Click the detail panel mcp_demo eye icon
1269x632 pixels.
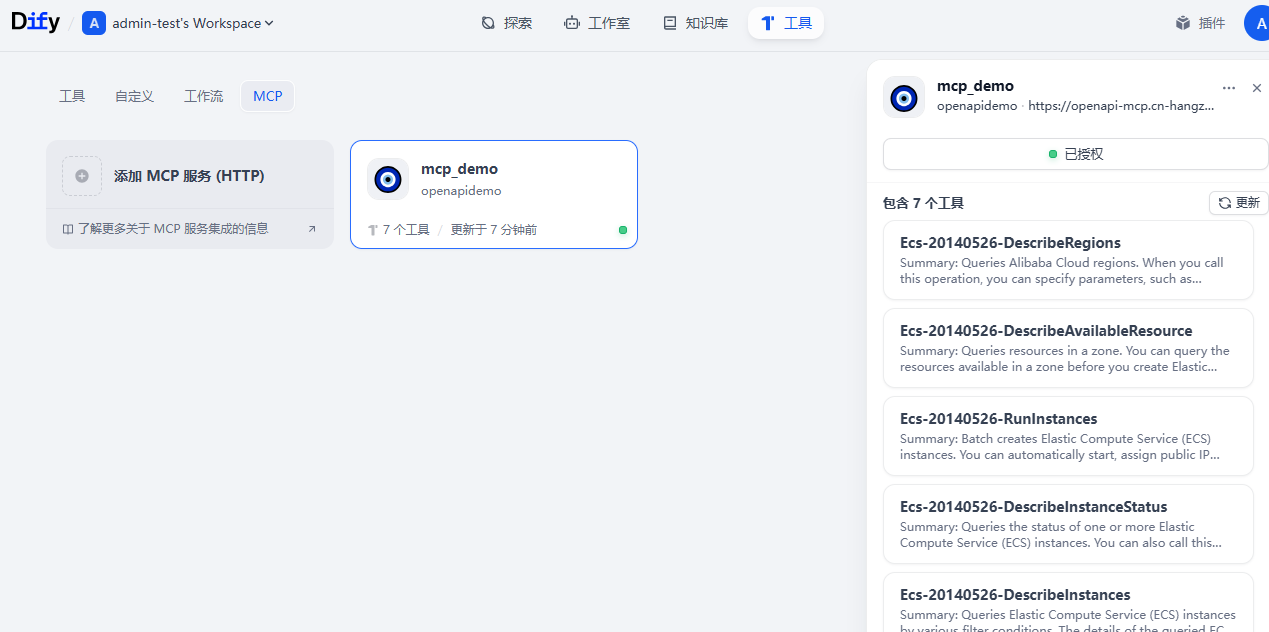(904, 97)
